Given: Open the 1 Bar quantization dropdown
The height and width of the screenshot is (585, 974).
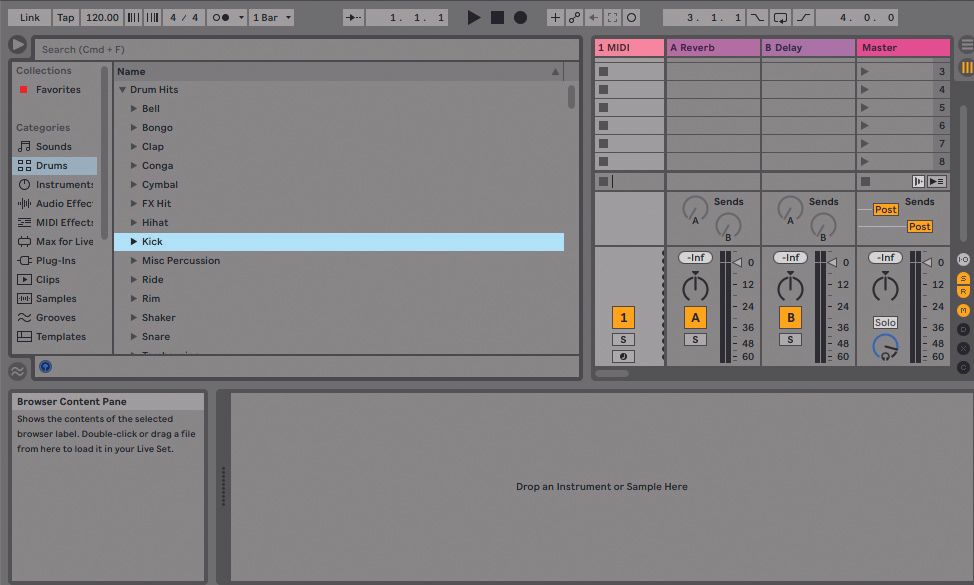Looking at the screenshot, I should pyautogui.click(x=272, y=16).
